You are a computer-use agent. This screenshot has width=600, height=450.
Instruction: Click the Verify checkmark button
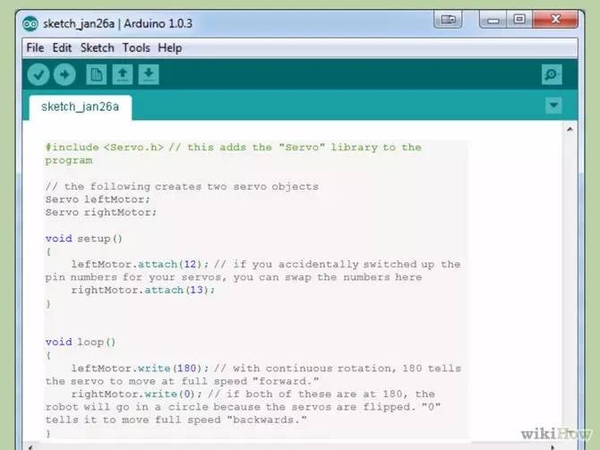(x=38, y=74)
